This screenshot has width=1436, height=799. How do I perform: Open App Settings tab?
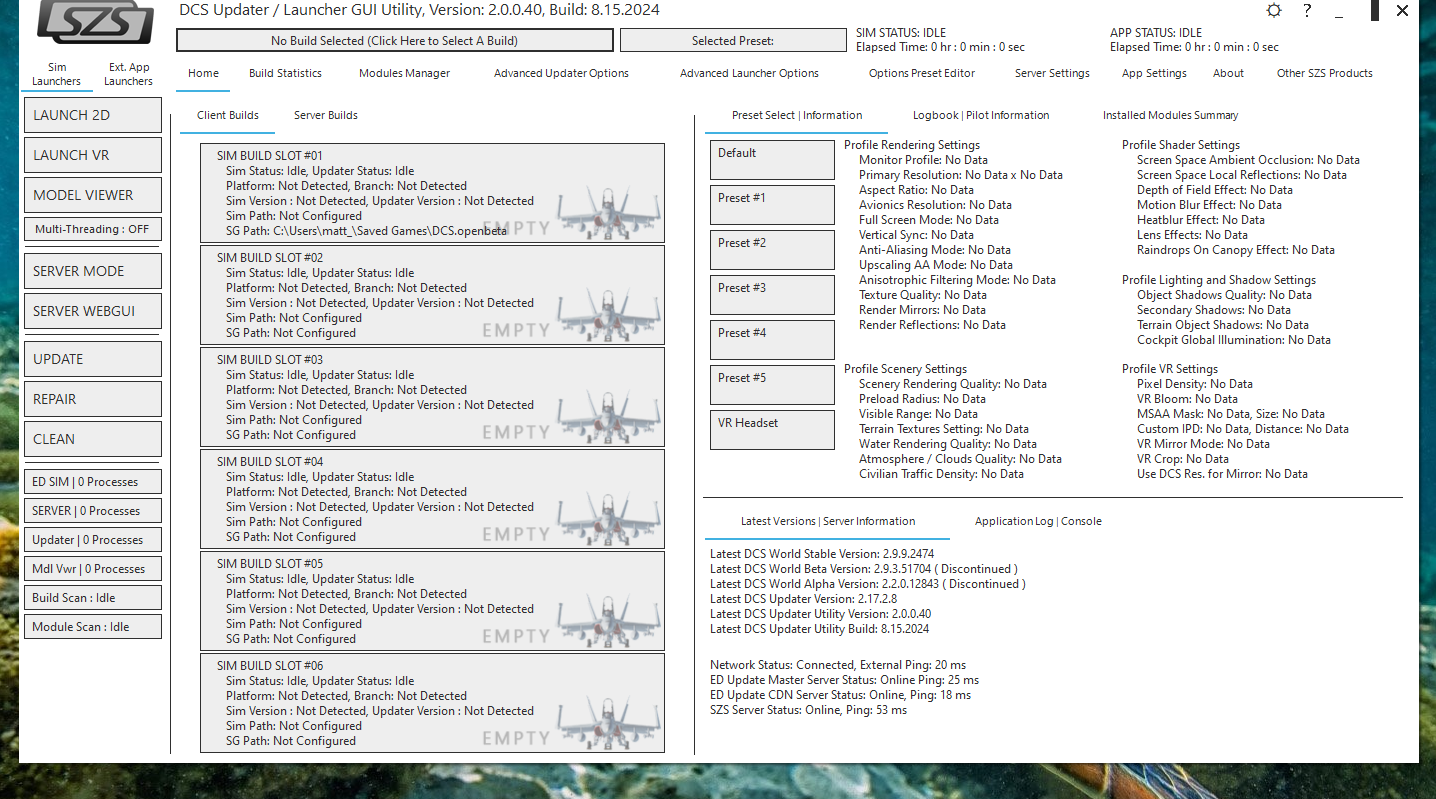coord(1154,73)
